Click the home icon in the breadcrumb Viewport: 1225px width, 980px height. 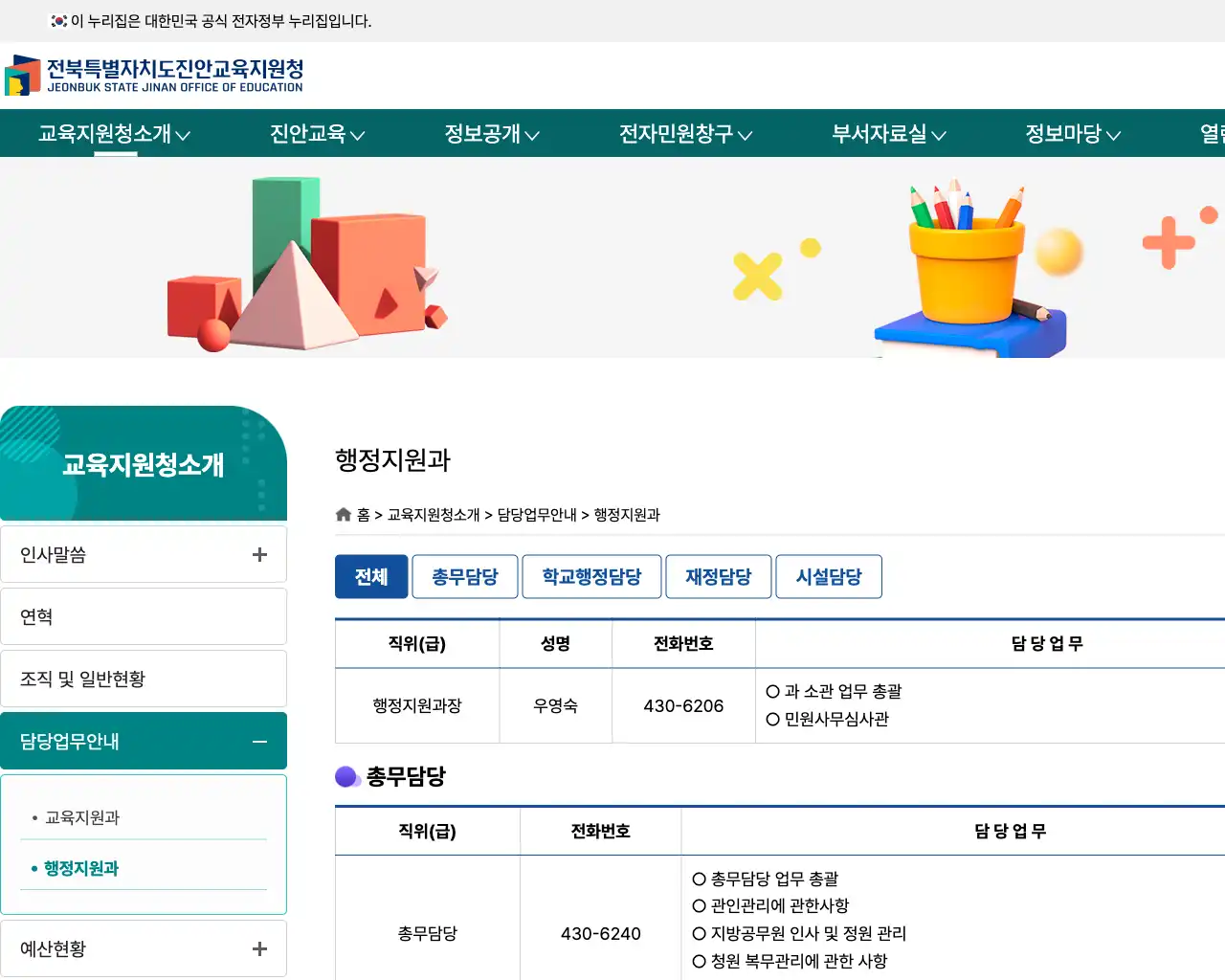[343, 514]
